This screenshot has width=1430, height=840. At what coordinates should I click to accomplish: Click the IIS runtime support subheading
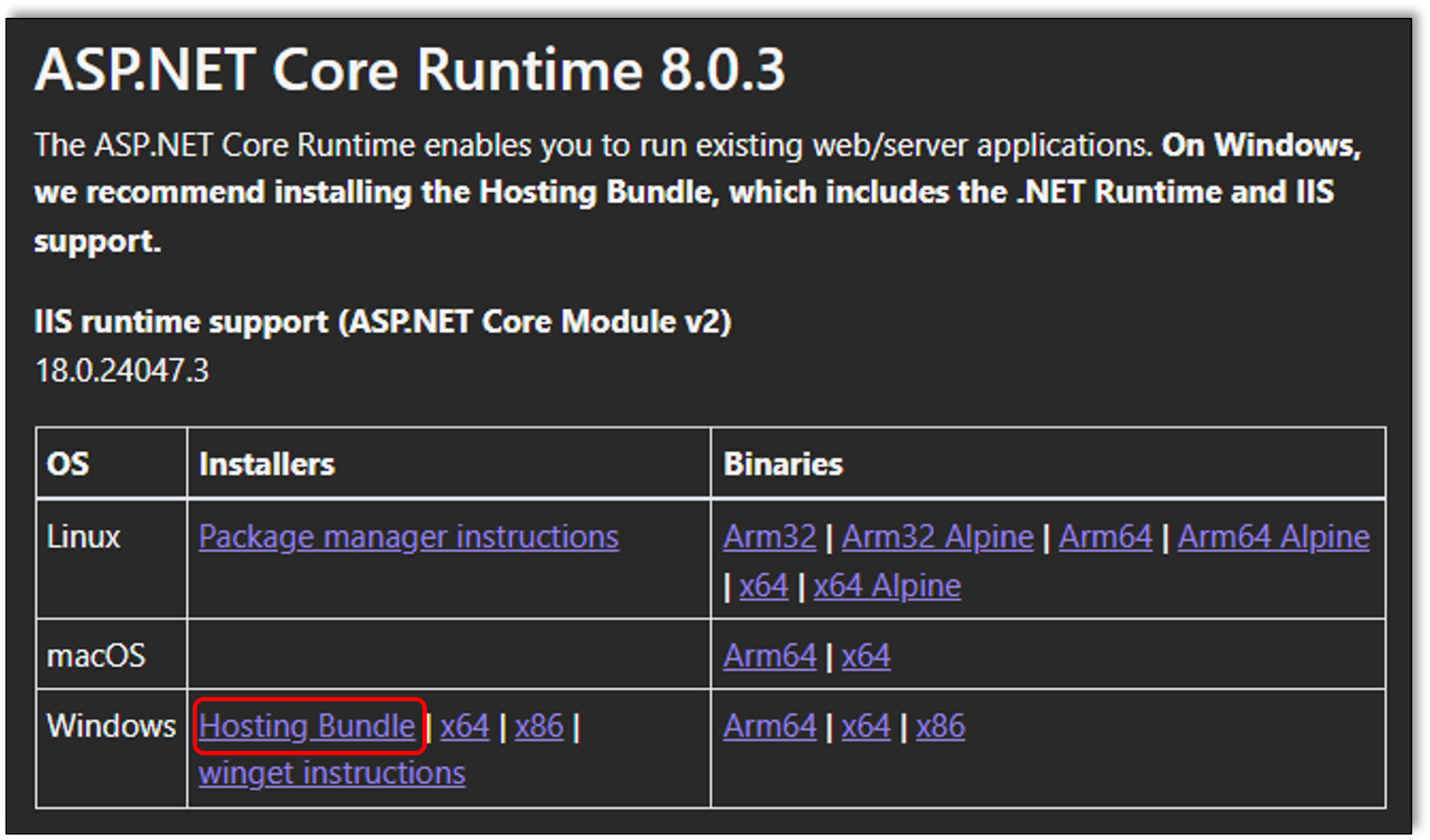click(383, 323)
